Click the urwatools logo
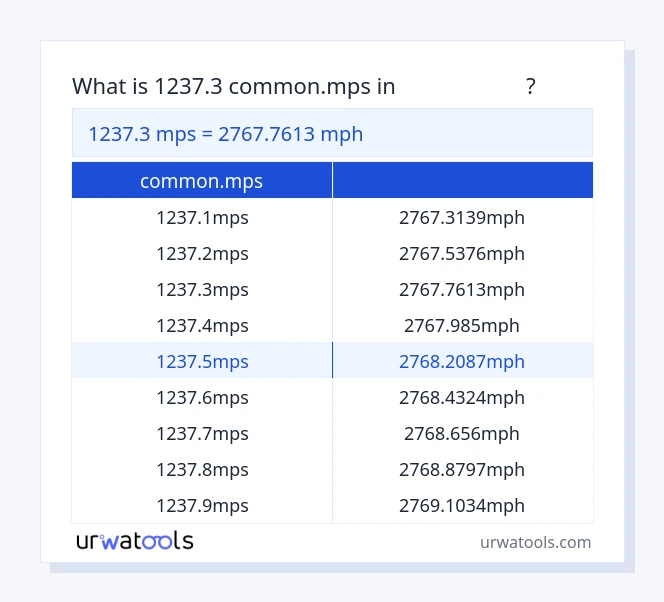This screenshot has height=602, width=664. point(135,541)
